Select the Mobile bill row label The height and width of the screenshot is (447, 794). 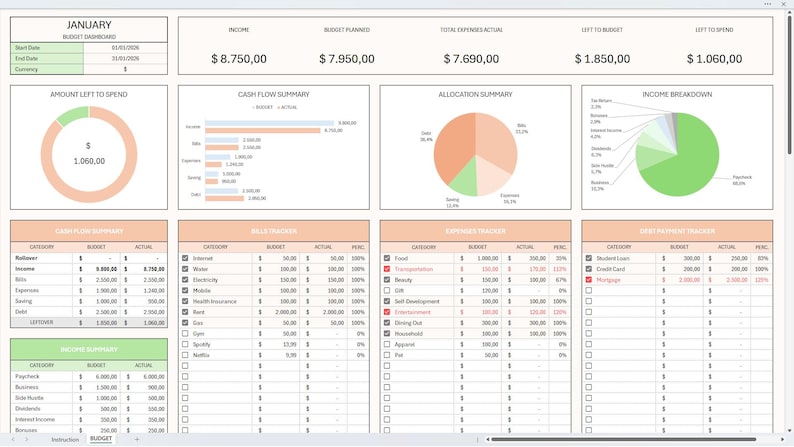pos(202,291)
